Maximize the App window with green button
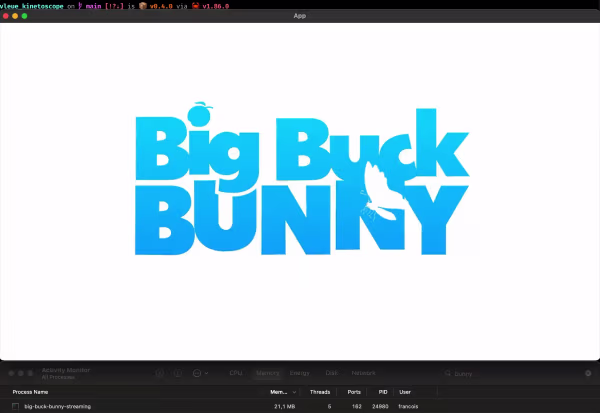The height and width of the screenshot is (413, 600). [24, 16]
